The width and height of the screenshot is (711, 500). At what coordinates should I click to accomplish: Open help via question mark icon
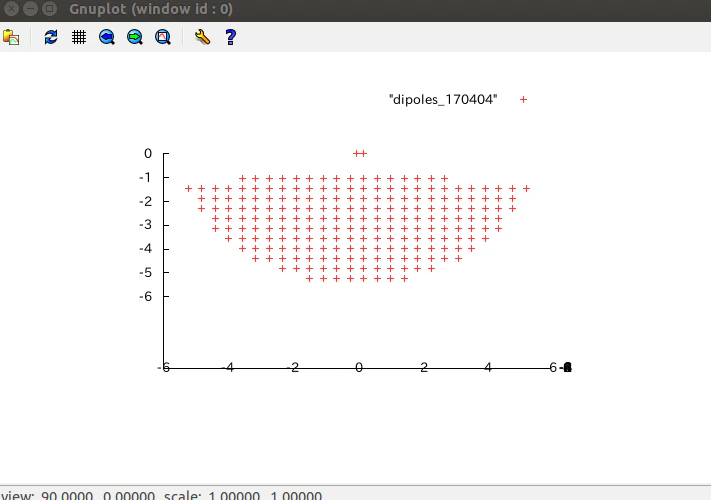tap(230, 37)
